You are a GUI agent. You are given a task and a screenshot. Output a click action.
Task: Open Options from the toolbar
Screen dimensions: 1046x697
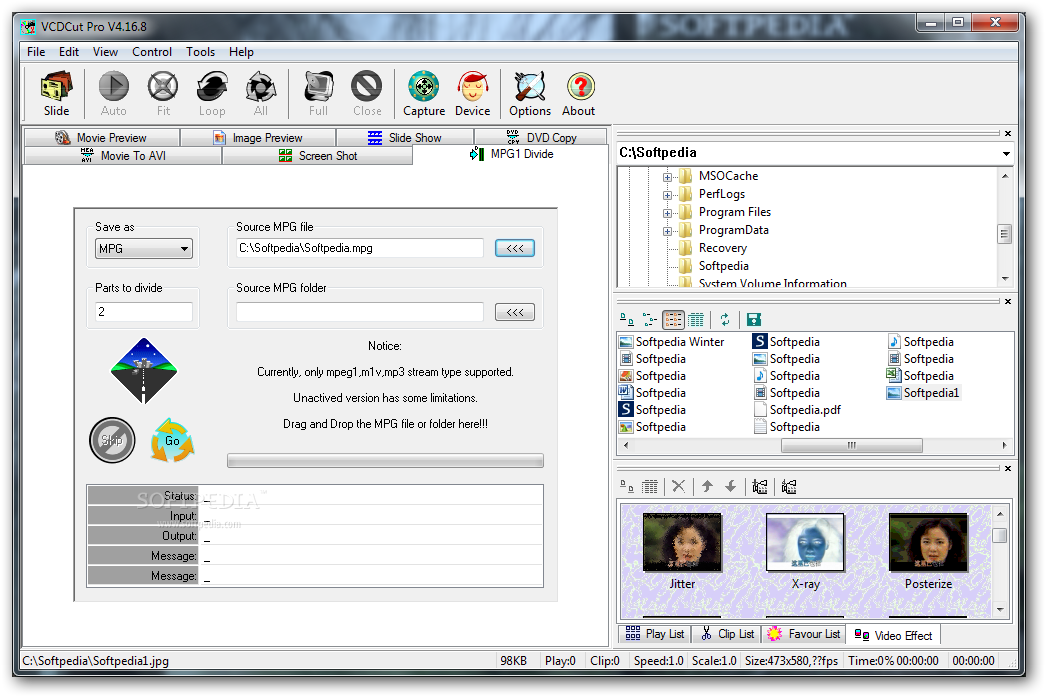(x=530, y=94)
